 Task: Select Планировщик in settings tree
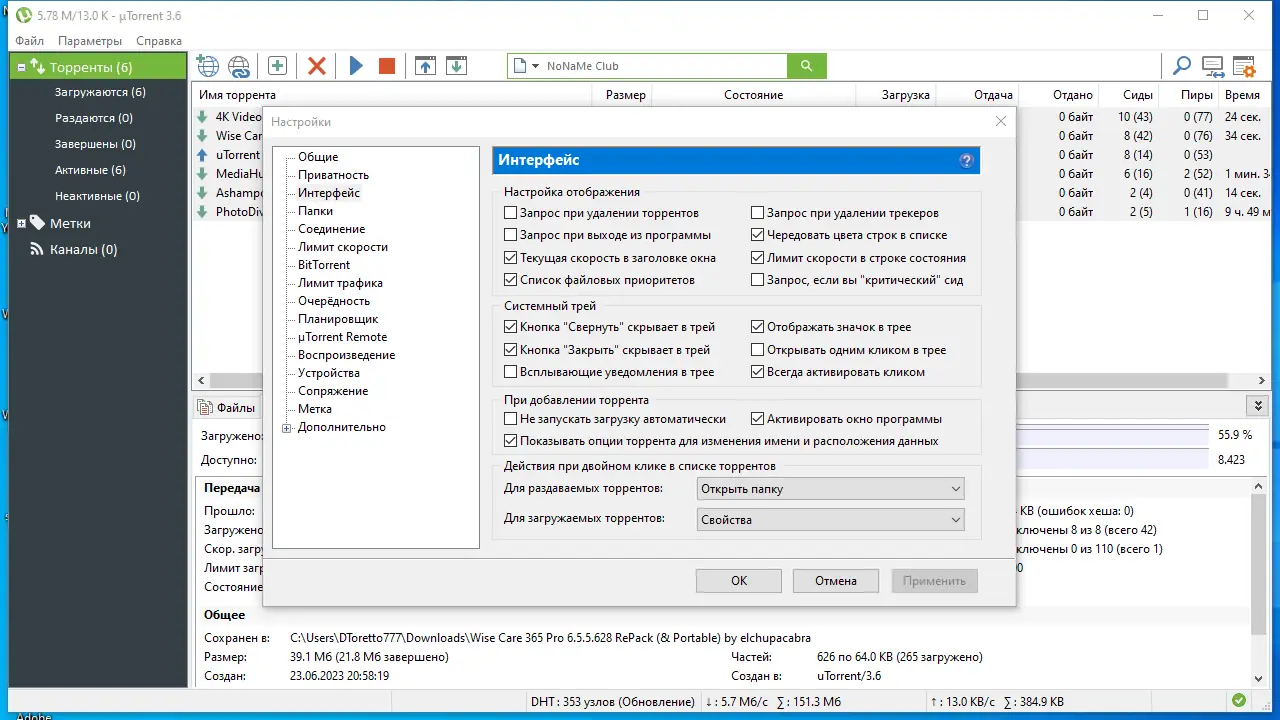338,319
